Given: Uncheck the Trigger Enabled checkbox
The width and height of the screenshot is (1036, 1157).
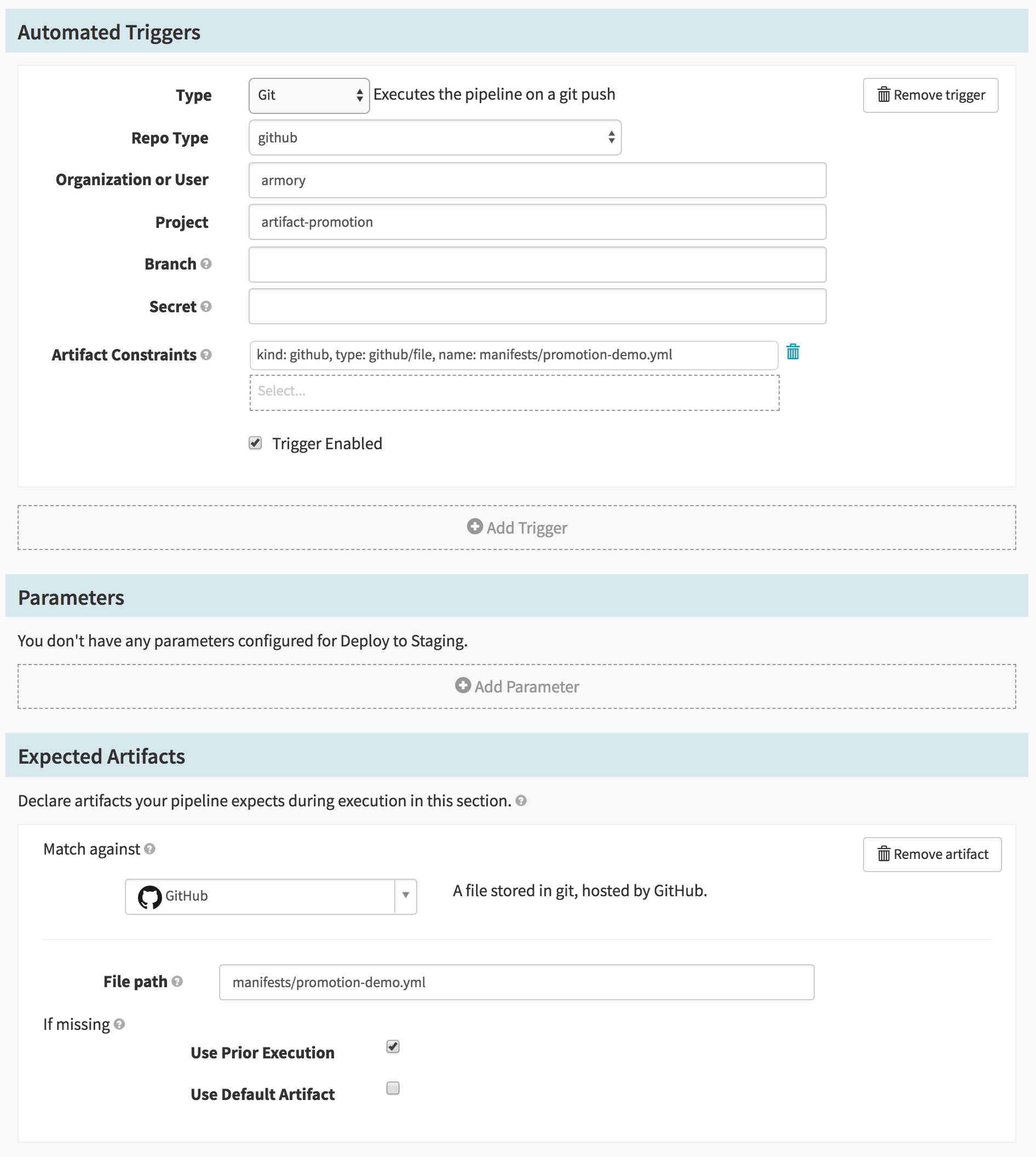Looking at the screenshot, I should click(x=256, y=443).
